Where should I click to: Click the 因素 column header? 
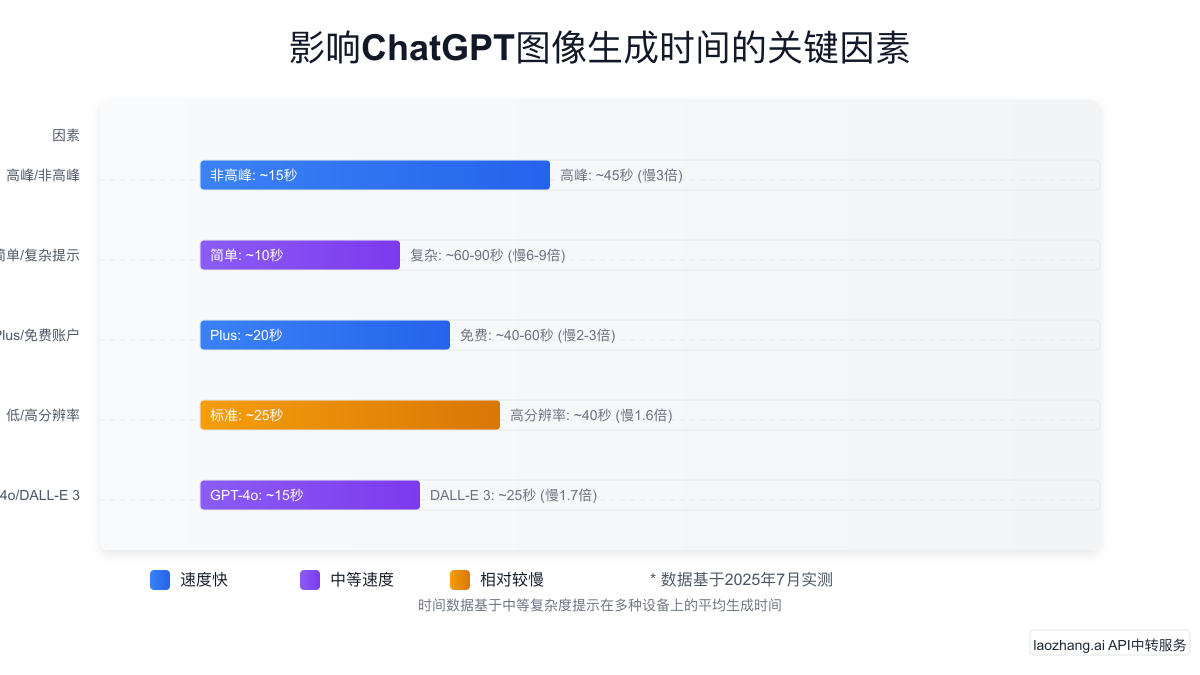(66, 135)
